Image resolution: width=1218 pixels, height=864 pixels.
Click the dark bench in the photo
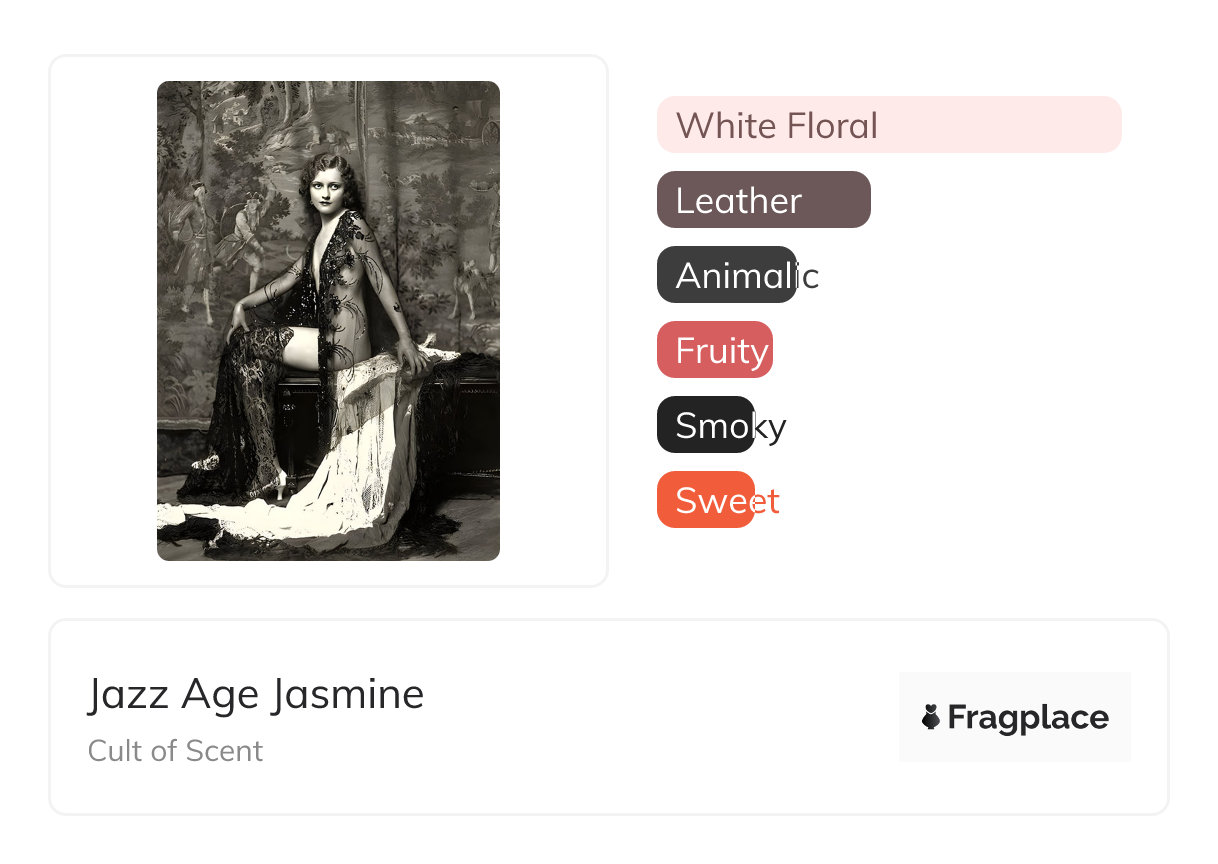point(470,420)
